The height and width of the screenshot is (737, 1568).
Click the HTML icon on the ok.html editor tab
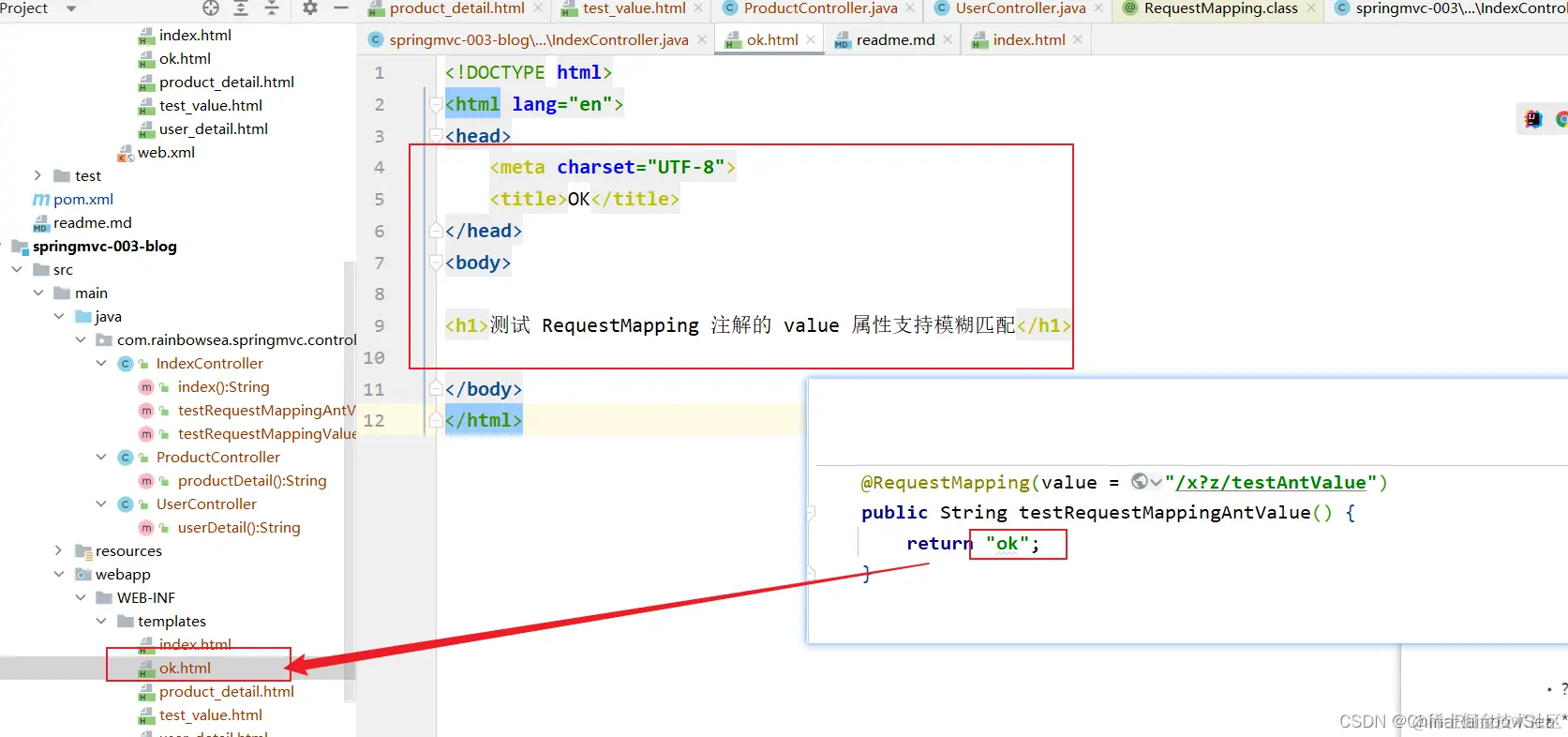[x=734, y=40]
